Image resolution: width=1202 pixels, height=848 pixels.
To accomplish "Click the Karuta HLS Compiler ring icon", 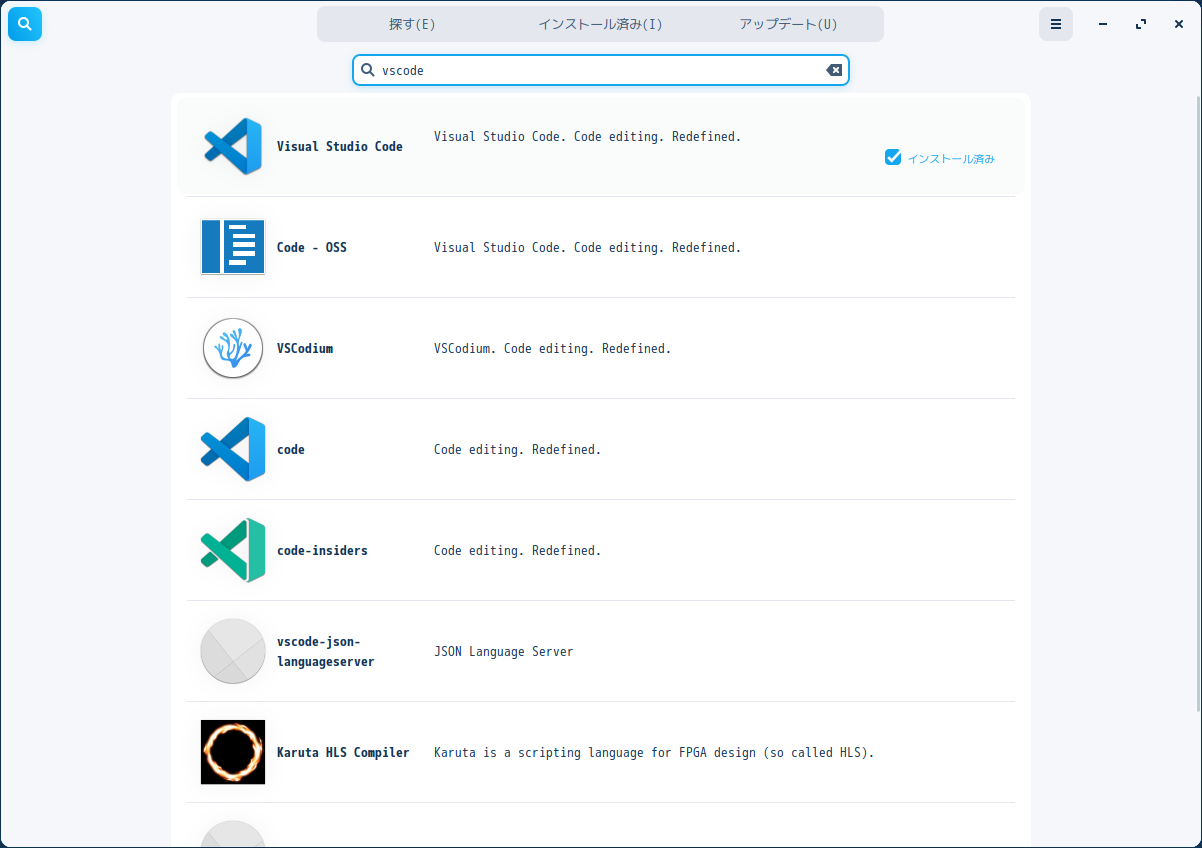I will point(233,752).
